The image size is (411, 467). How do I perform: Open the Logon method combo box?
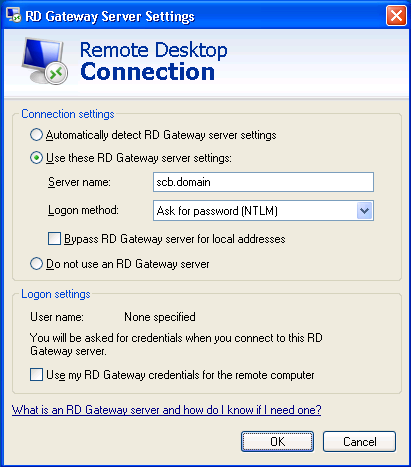[263, 211]
